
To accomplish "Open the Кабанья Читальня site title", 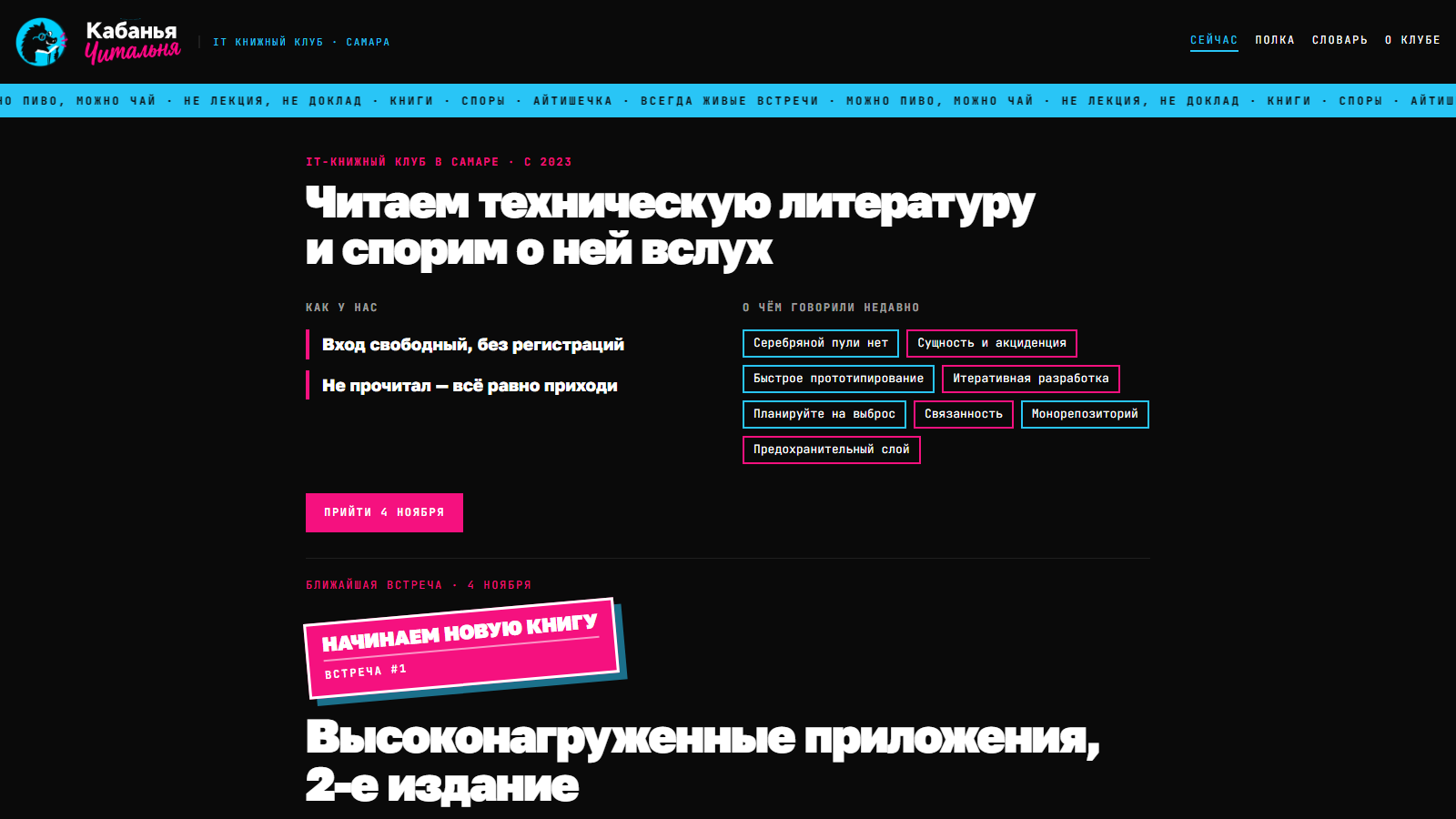I will click(x=133, y=42).
